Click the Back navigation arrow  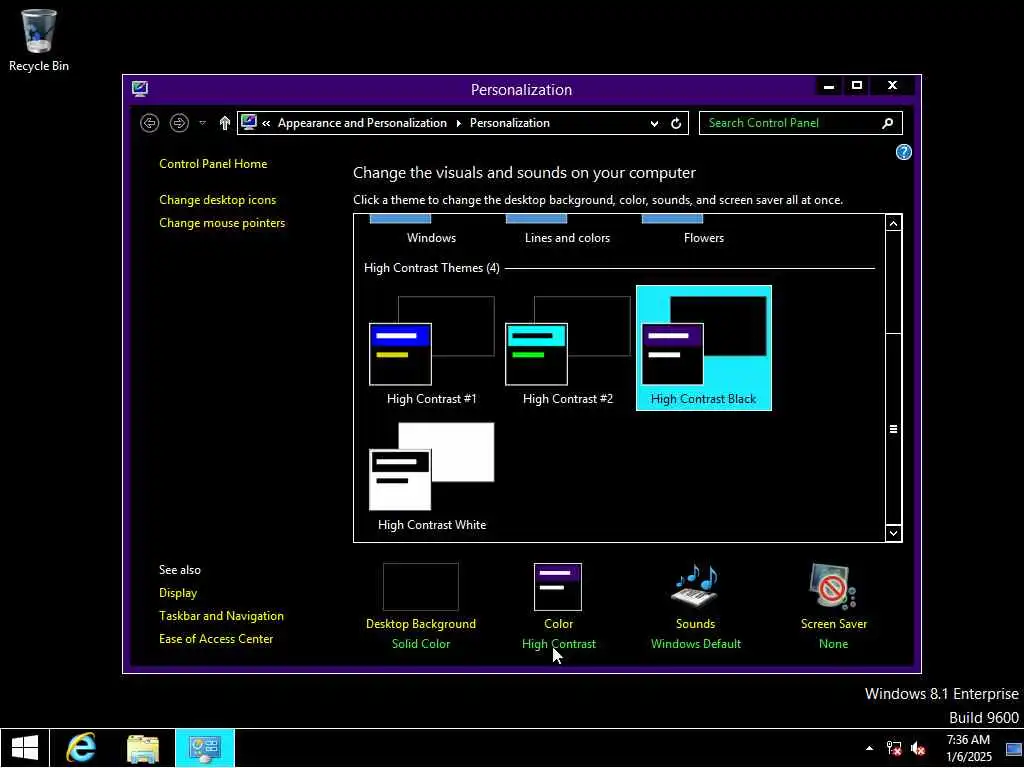pyautogui.click(x=150, y=123)
